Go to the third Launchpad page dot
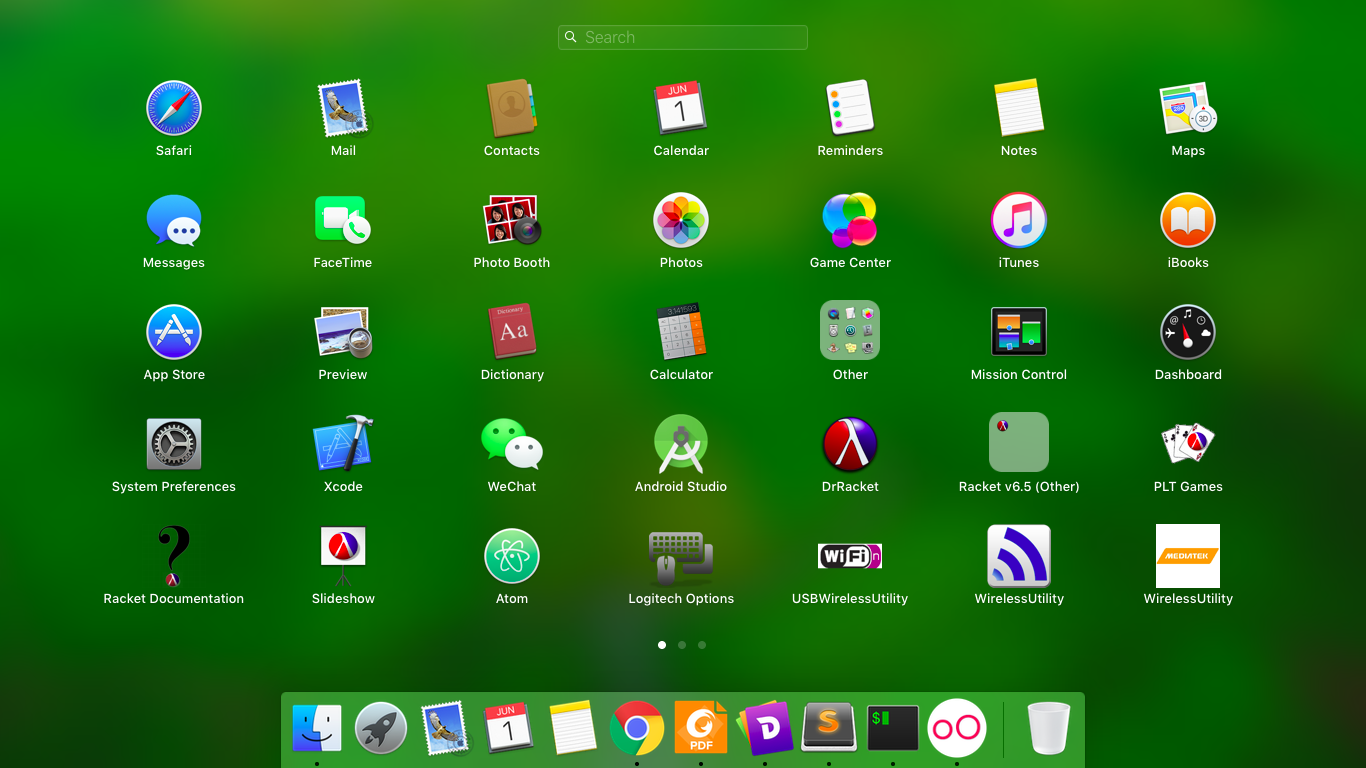Screen dimensions: 1366x768 pos(702,645)
